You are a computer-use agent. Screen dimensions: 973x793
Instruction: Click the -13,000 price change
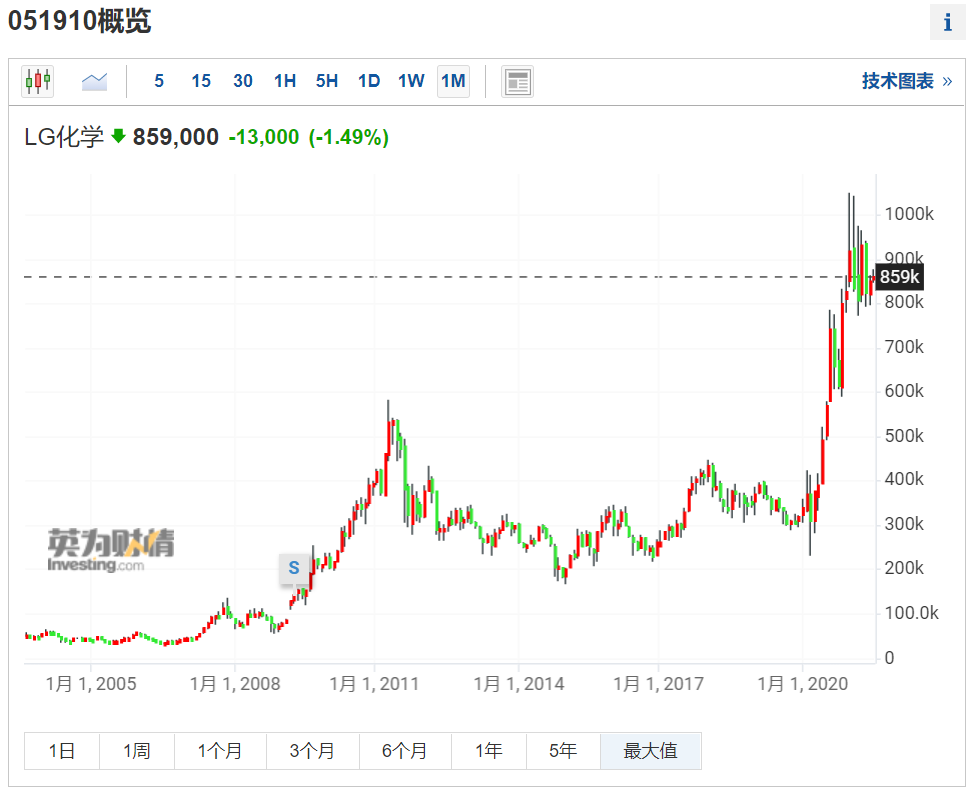point(264,137)
